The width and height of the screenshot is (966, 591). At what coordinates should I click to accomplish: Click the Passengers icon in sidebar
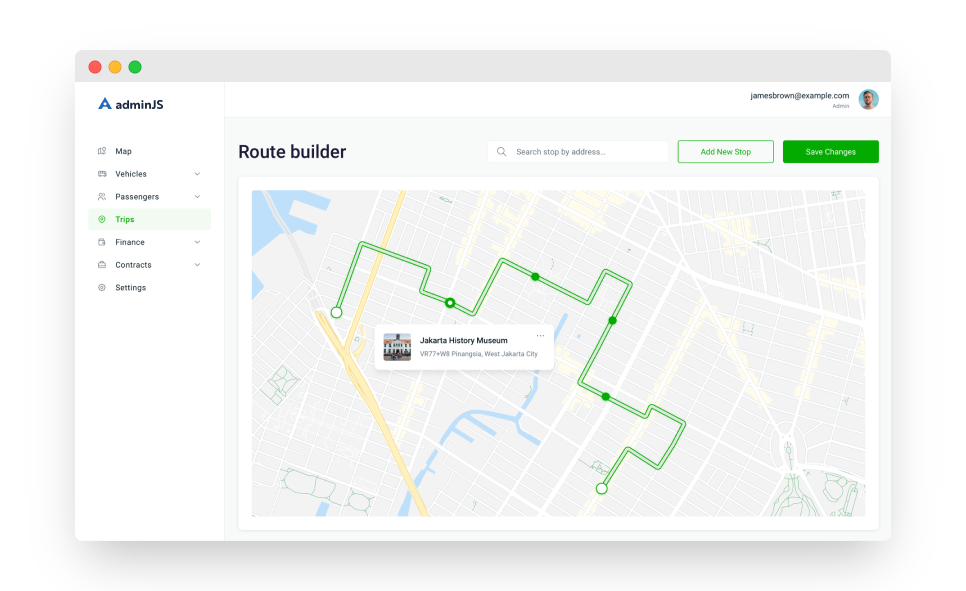102,197
